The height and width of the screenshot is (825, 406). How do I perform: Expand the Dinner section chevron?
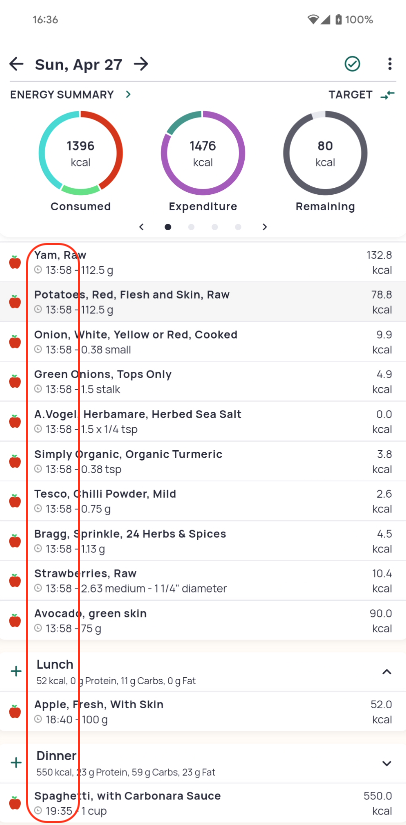pos(387,763)
